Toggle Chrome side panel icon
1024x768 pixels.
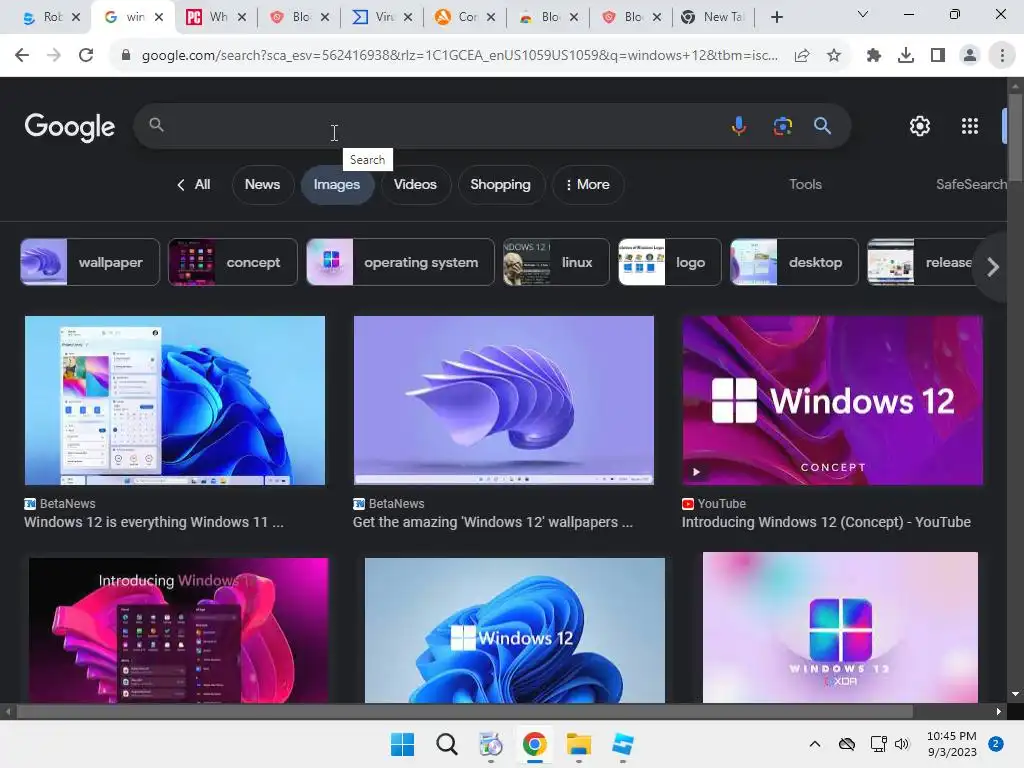tap(938, 56)
